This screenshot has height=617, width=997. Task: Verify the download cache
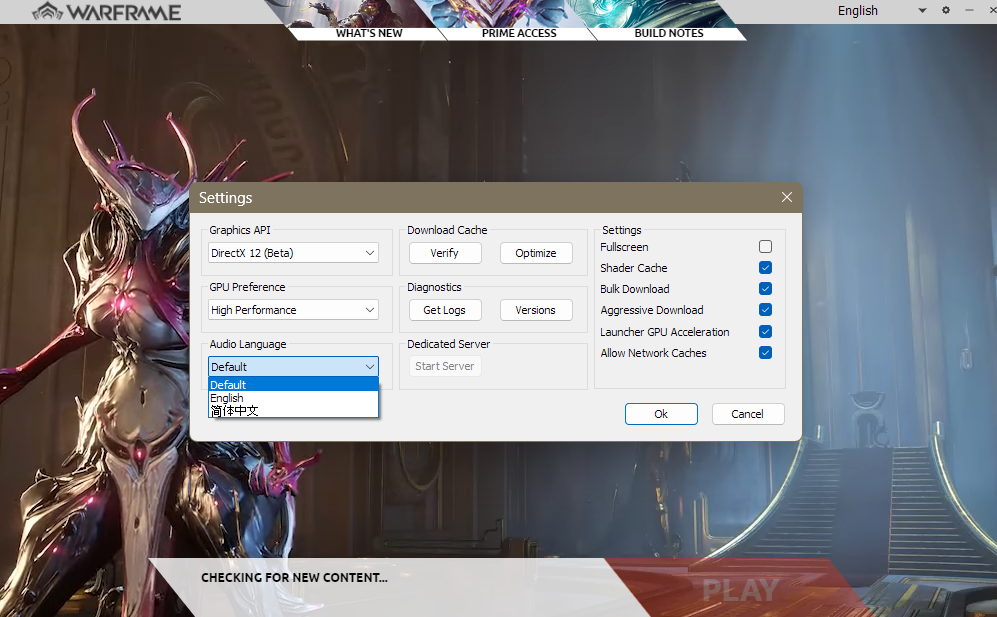click(x=444, y=253)
